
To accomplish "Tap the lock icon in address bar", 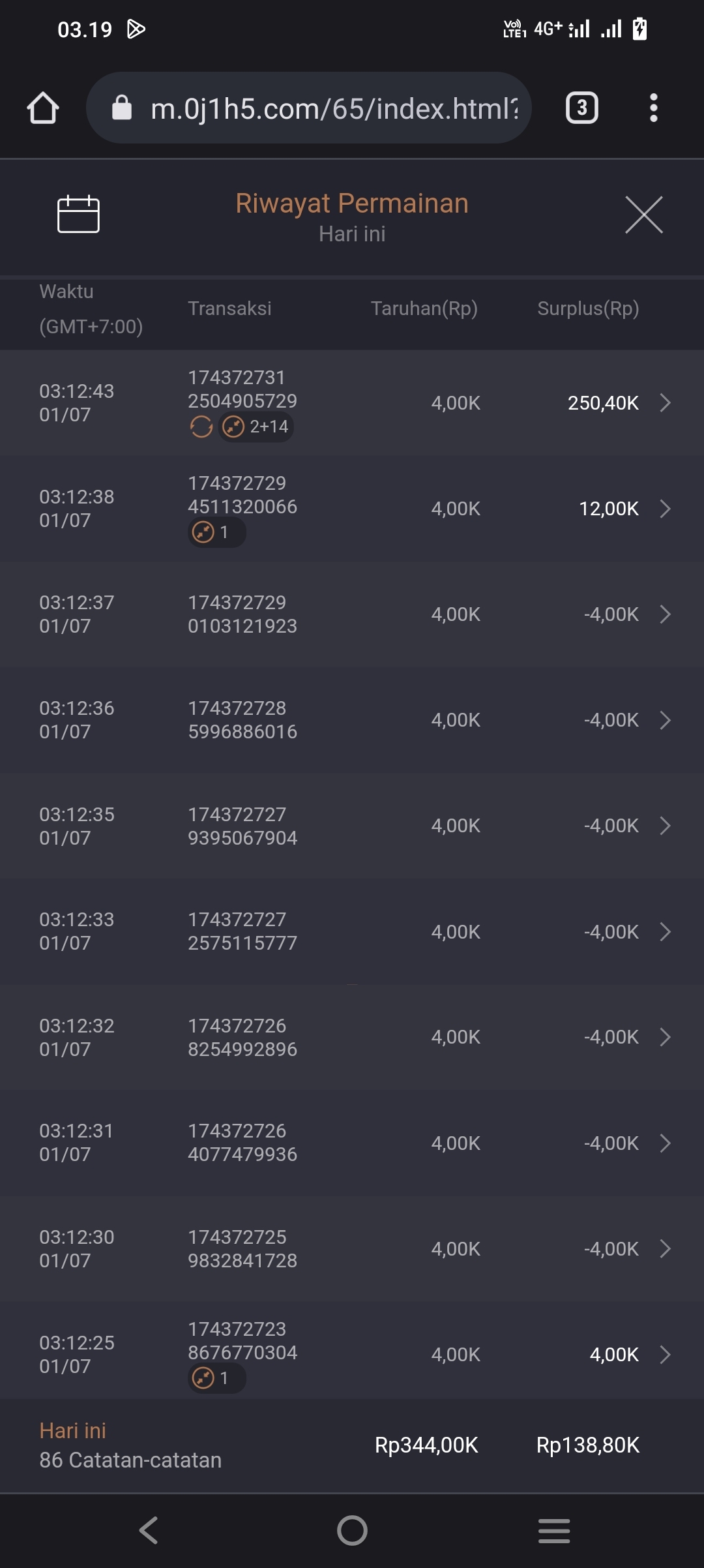I will point(122,108).
